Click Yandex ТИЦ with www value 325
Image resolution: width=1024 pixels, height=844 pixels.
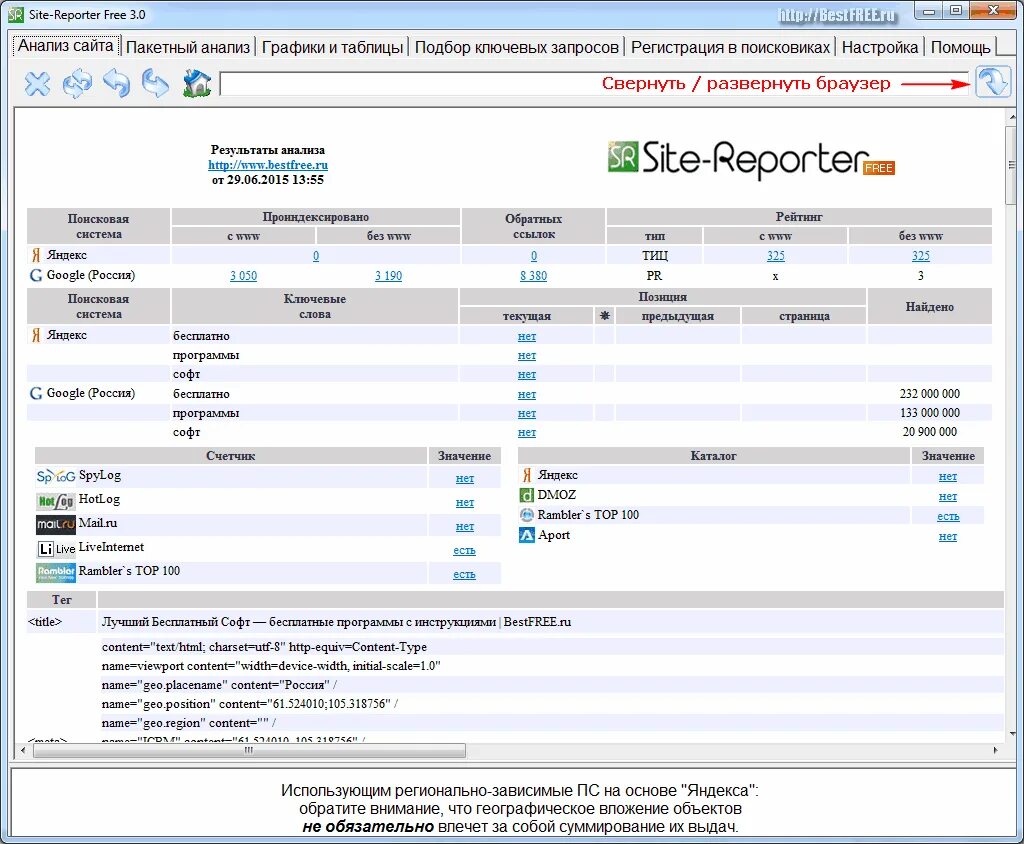(x=776, y=255)
